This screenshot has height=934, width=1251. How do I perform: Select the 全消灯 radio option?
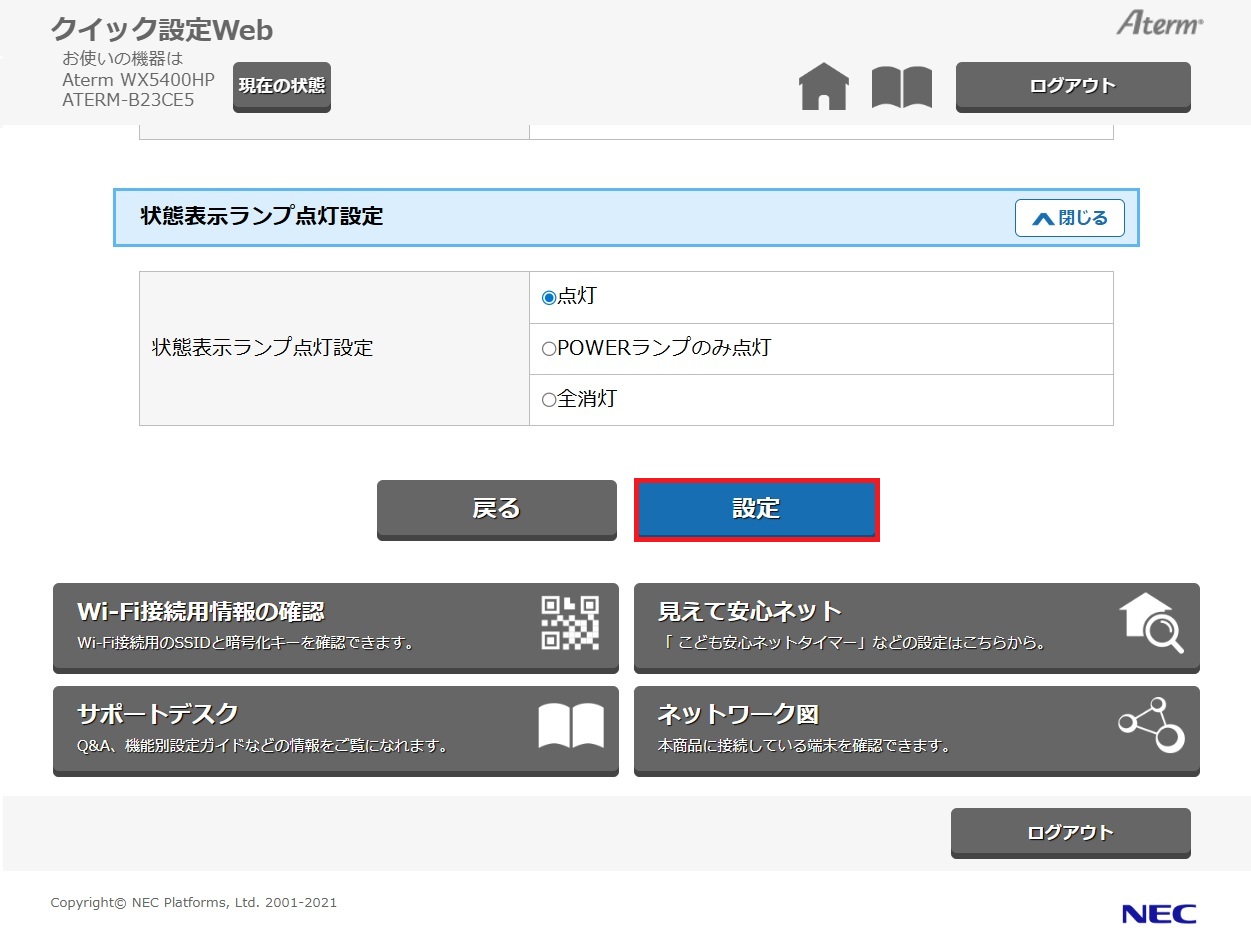(x=548, y=400)
